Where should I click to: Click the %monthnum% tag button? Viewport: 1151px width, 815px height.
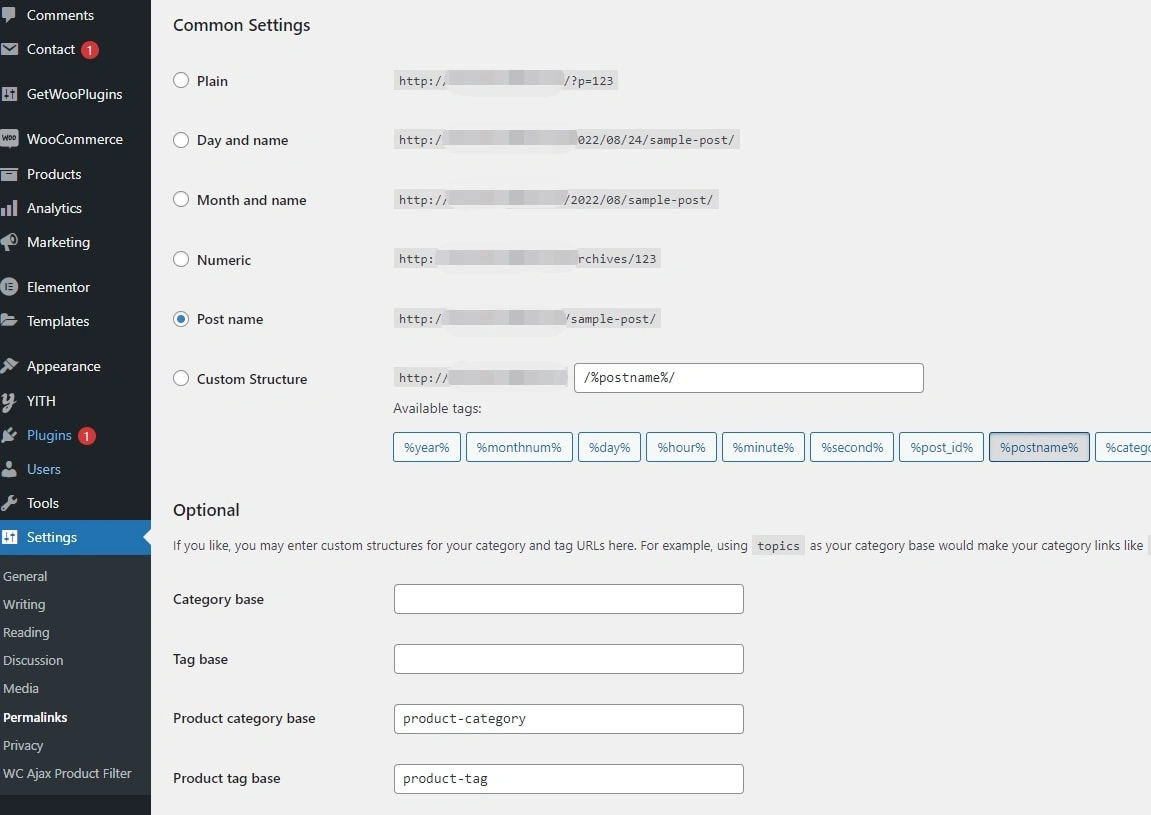tap(519, 447)
